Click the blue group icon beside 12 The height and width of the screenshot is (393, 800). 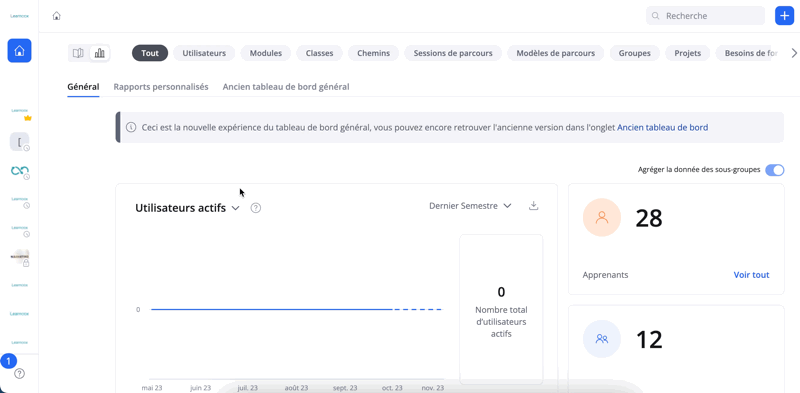[602, 339]
